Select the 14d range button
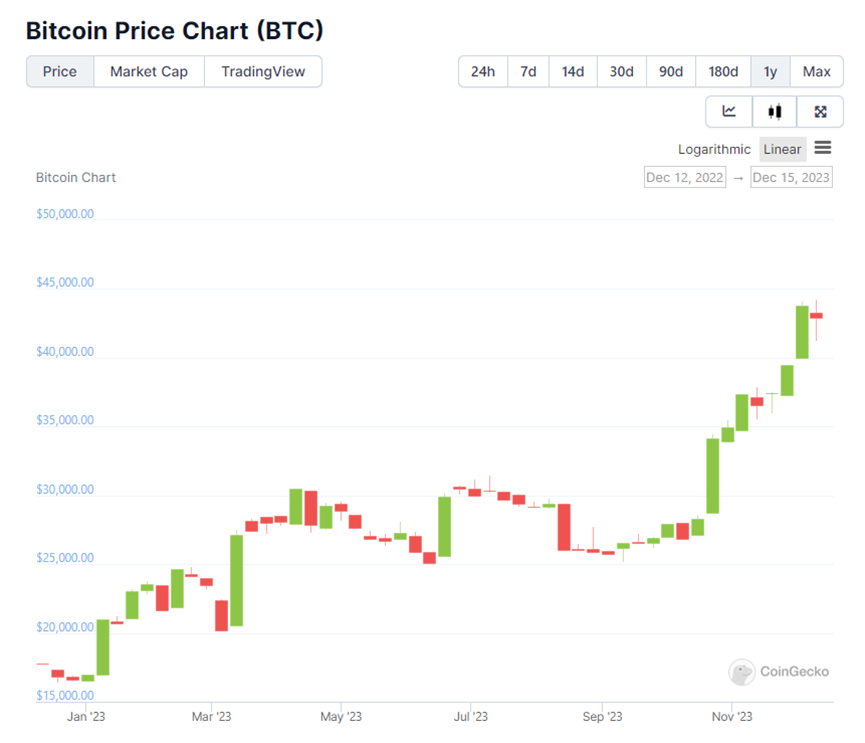865x743 pixels. tap(573, 72)
